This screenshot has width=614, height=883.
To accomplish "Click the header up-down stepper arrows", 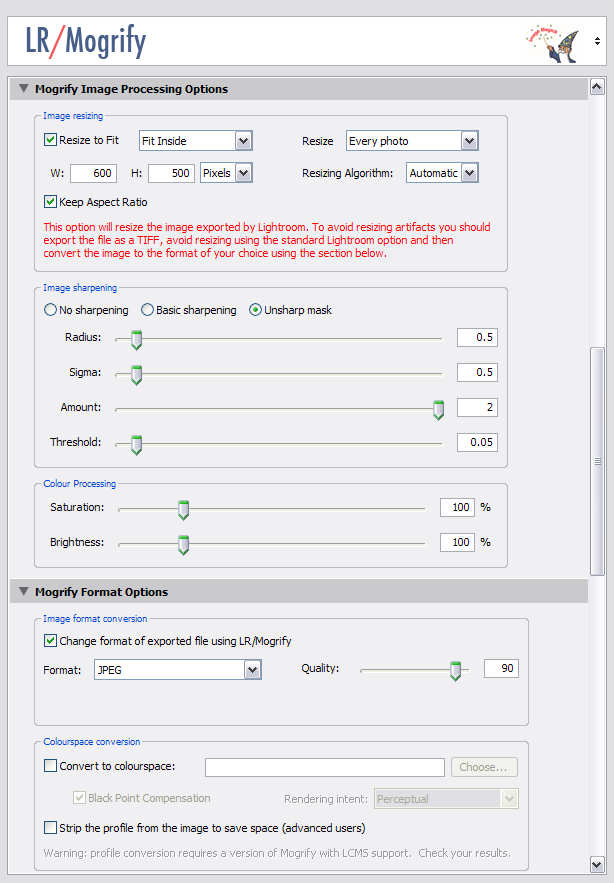I will 597,41.
